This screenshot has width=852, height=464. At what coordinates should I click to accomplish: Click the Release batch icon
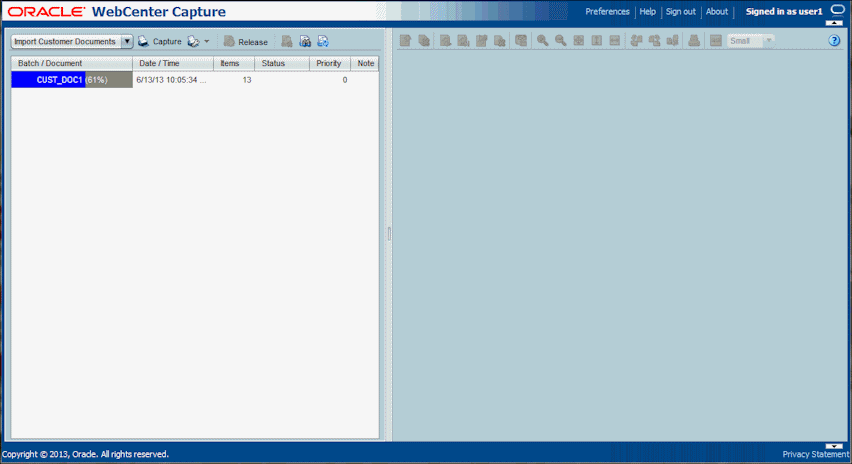tap(229, 41)
